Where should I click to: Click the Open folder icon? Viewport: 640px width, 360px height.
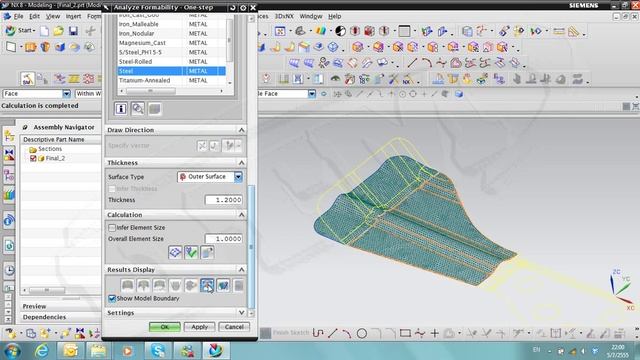[x=58, y=31]
